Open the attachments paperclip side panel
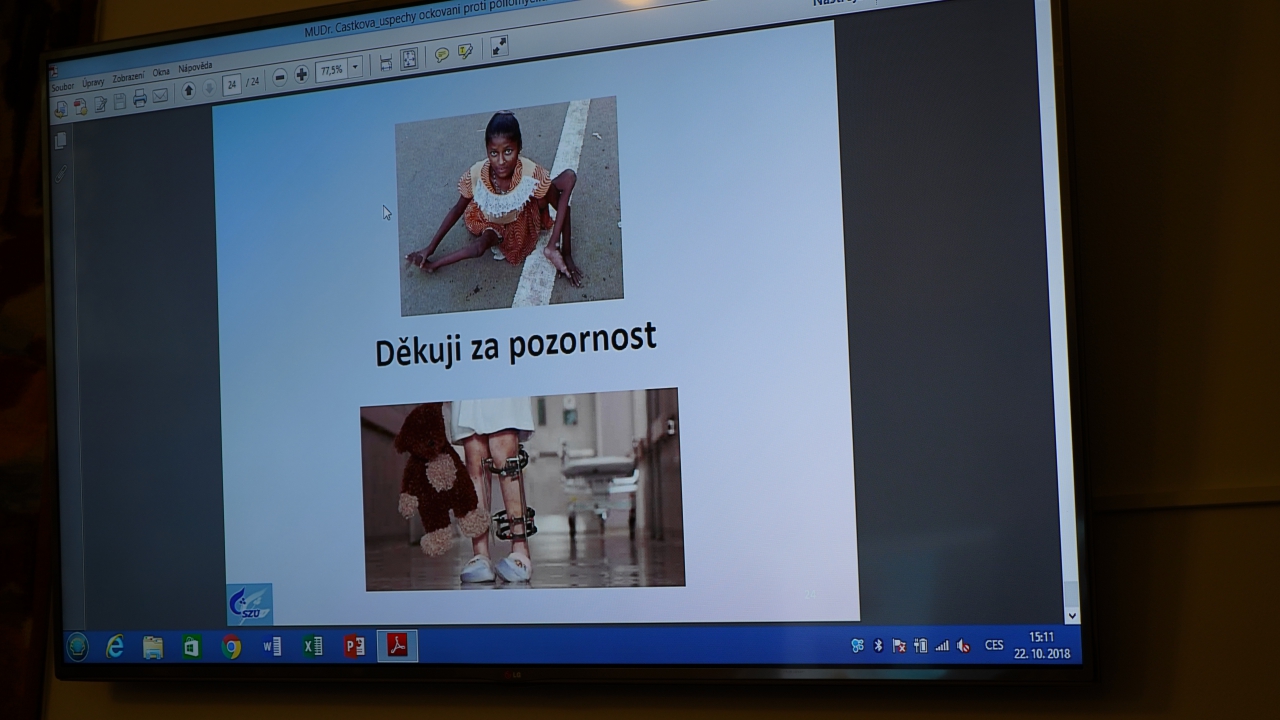This screenshot has width=1280, height=720. click(x=61, y=172)
